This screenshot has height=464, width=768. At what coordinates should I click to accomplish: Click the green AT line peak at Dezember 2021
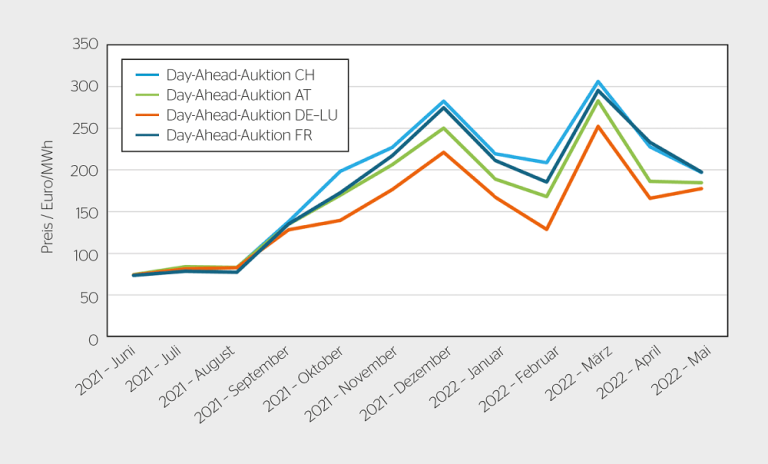[x=443, y=128]
